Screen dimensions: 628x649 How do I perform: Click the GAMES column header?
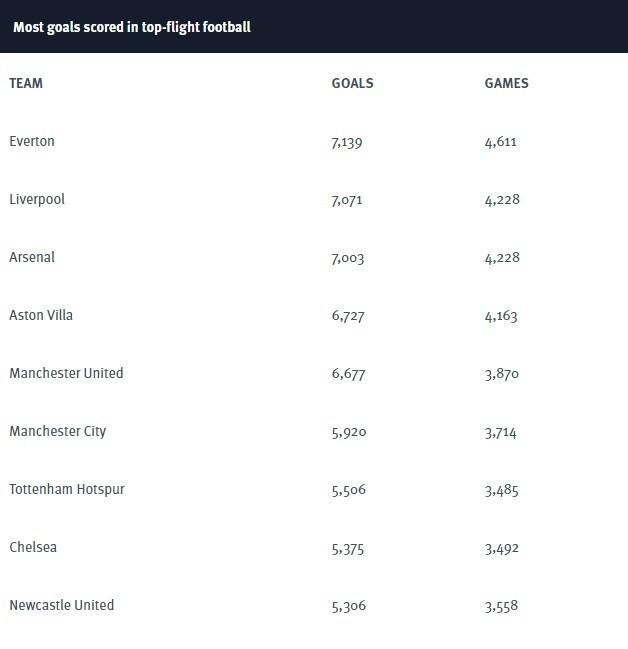point(506,83)
